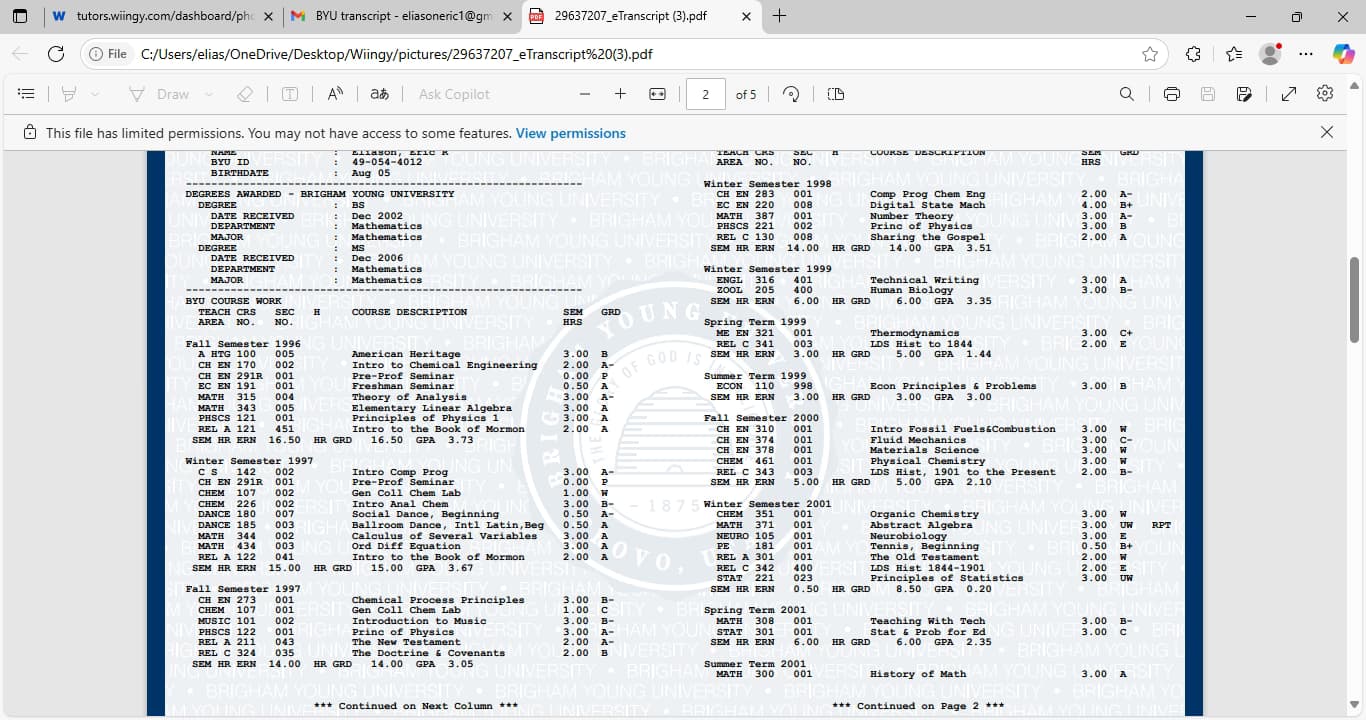Print the transcript PDF

pos(1172,94)
